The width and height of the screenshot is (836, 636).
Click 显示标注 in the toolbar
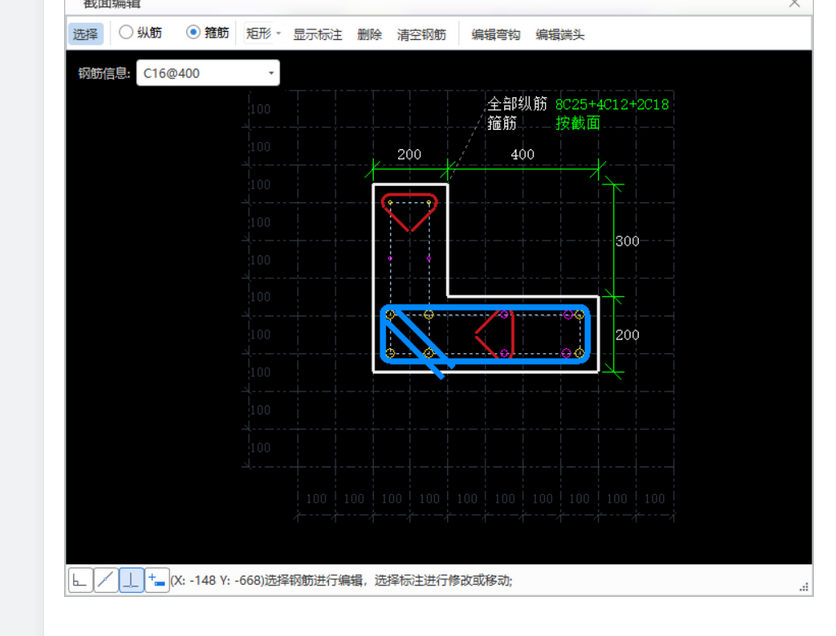[x=317, y=35]
